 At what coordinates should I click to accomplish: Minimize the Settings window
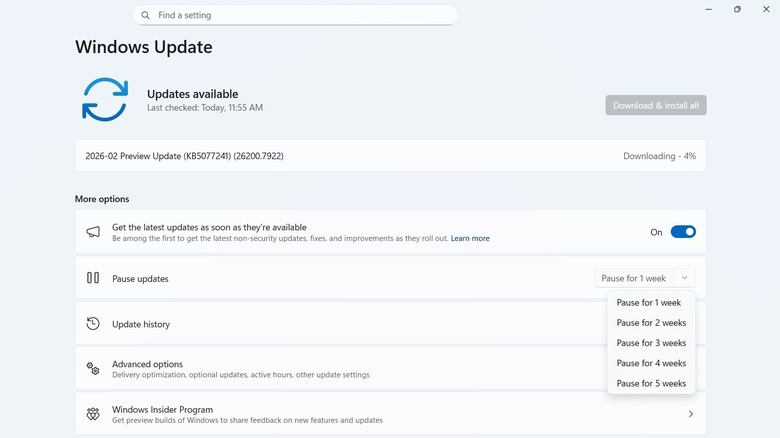[708, 9]
